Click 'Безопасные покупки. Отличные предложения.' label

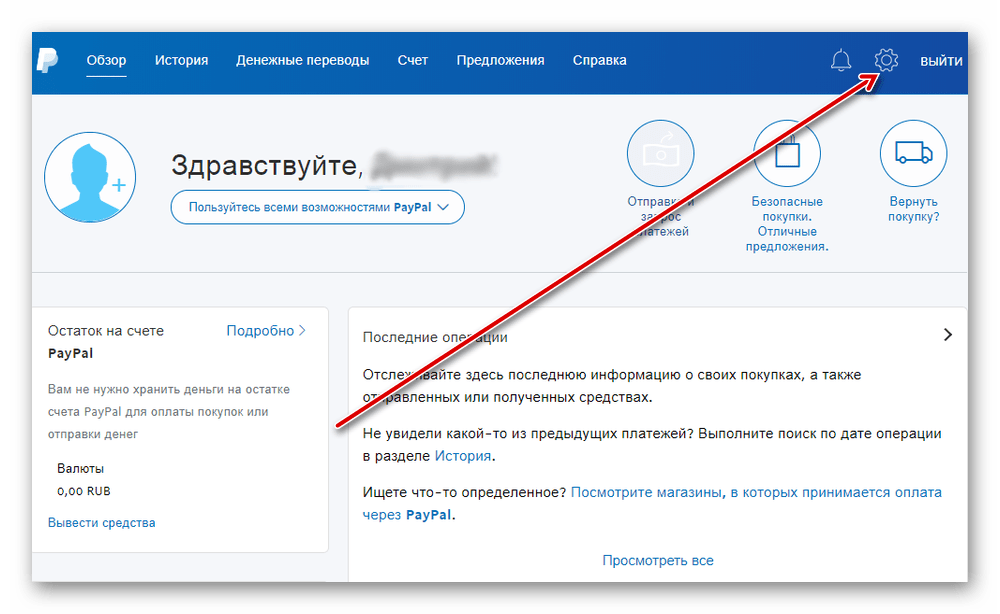tap(786, 224)
